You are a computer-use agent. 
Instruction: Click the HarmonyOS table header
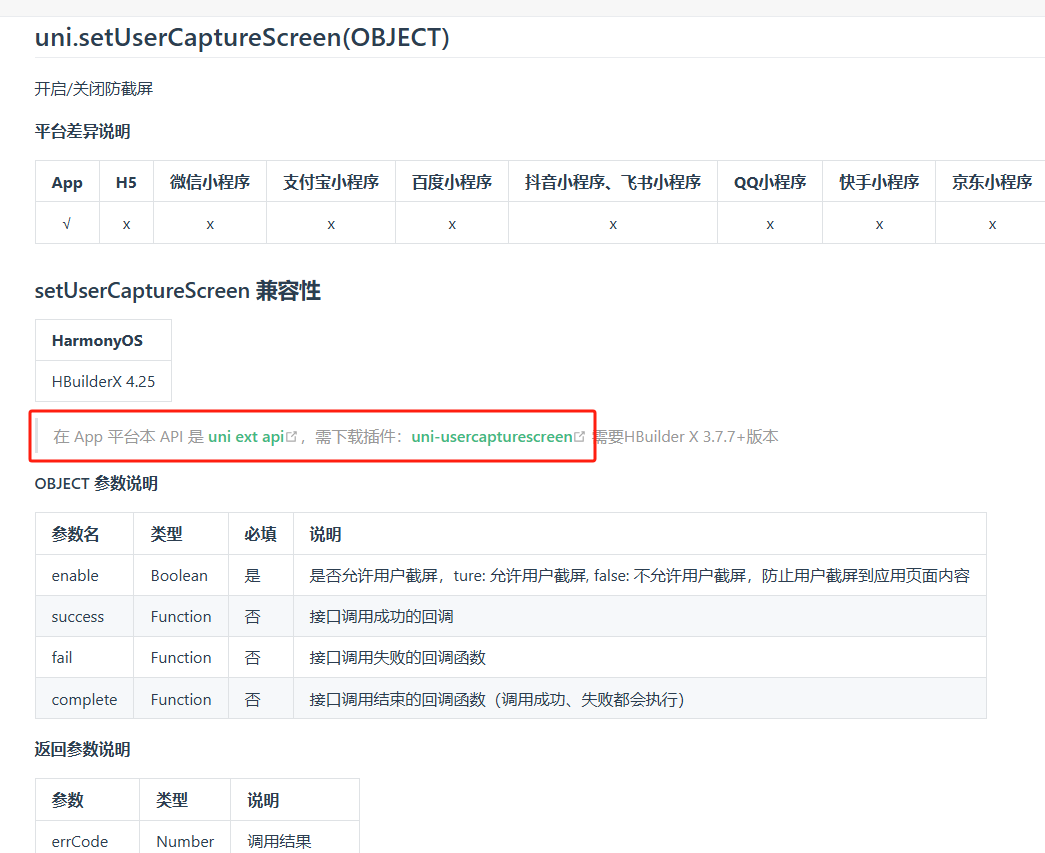[x=103, y=341]
